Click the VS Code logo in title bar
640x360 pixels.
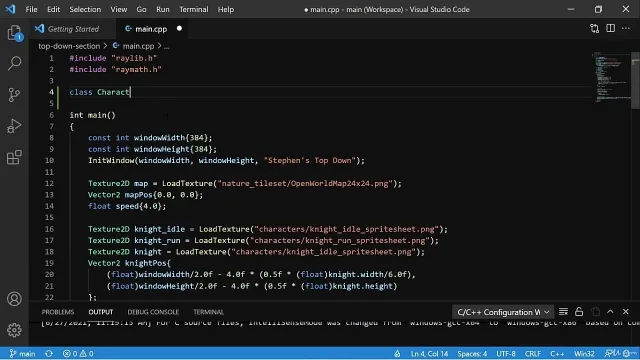tap(11, 9)
